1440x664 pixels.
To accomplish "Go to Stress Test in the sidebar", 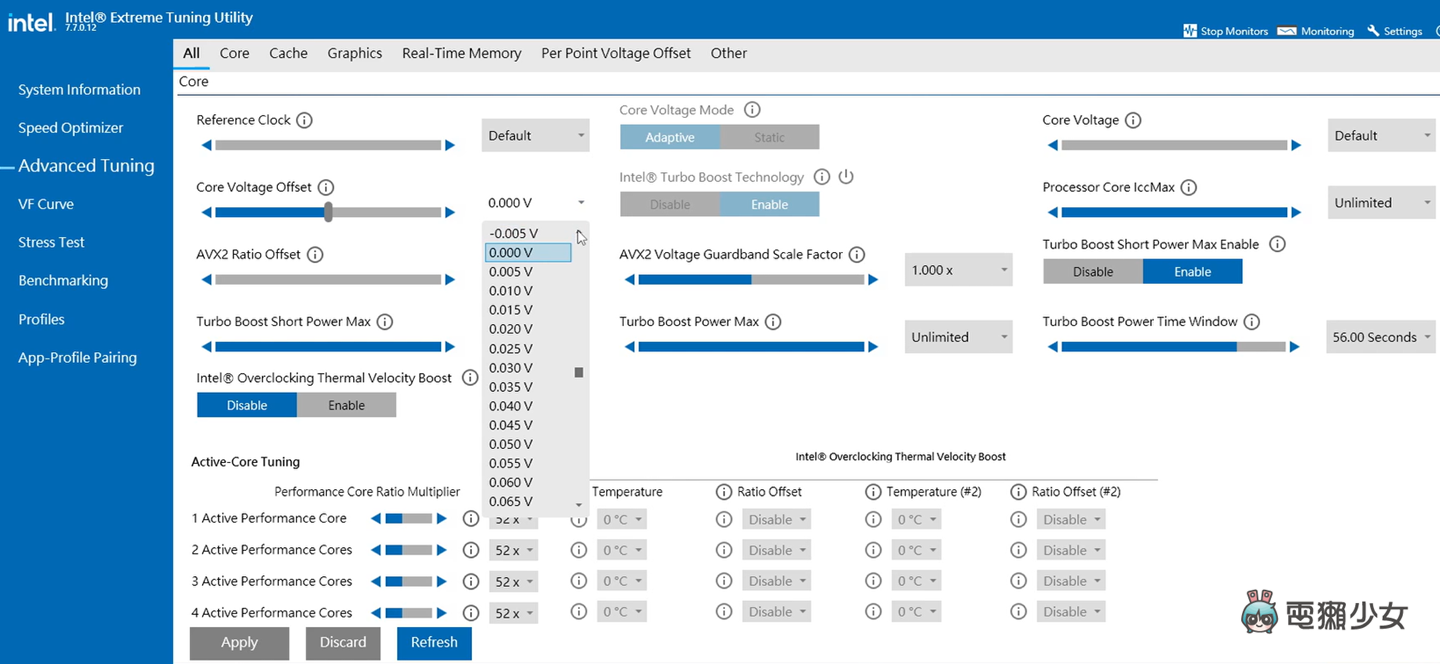I will pos(51,242).
